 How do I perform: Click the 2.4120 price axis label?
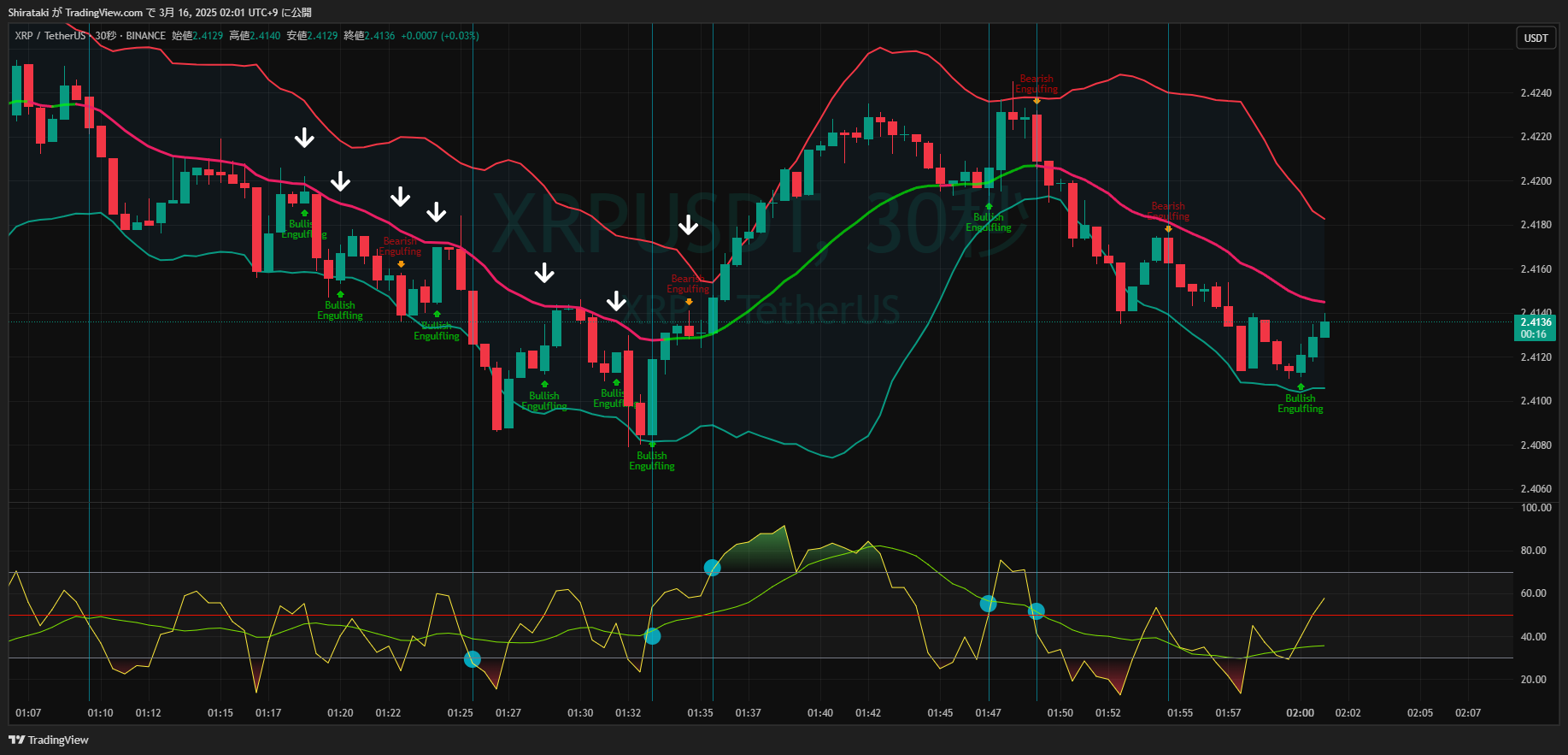tap(1536, 357)
